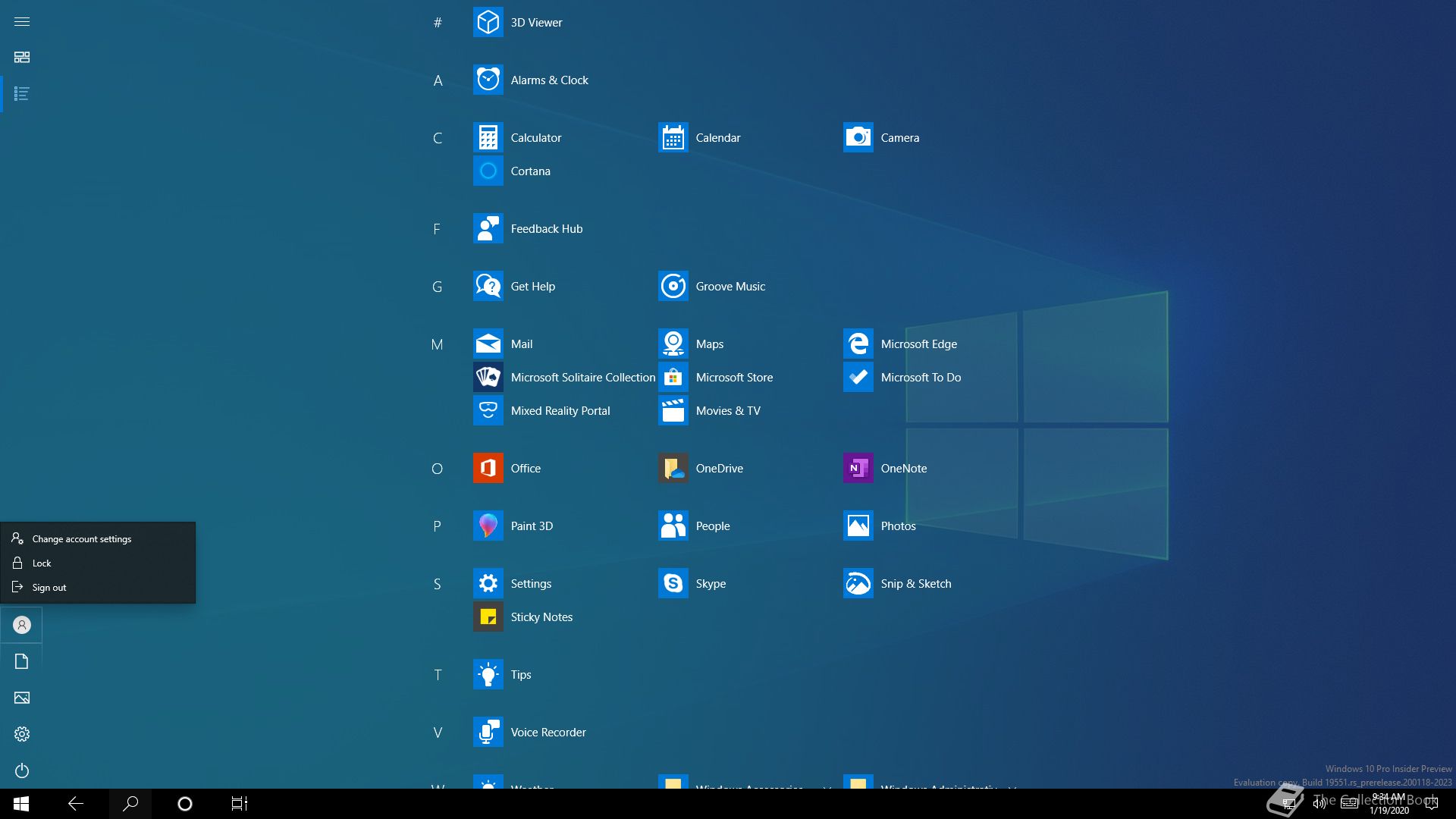Click the letter S section header
The width and height of the screenshot is (1456, 819).
point(438,584)
